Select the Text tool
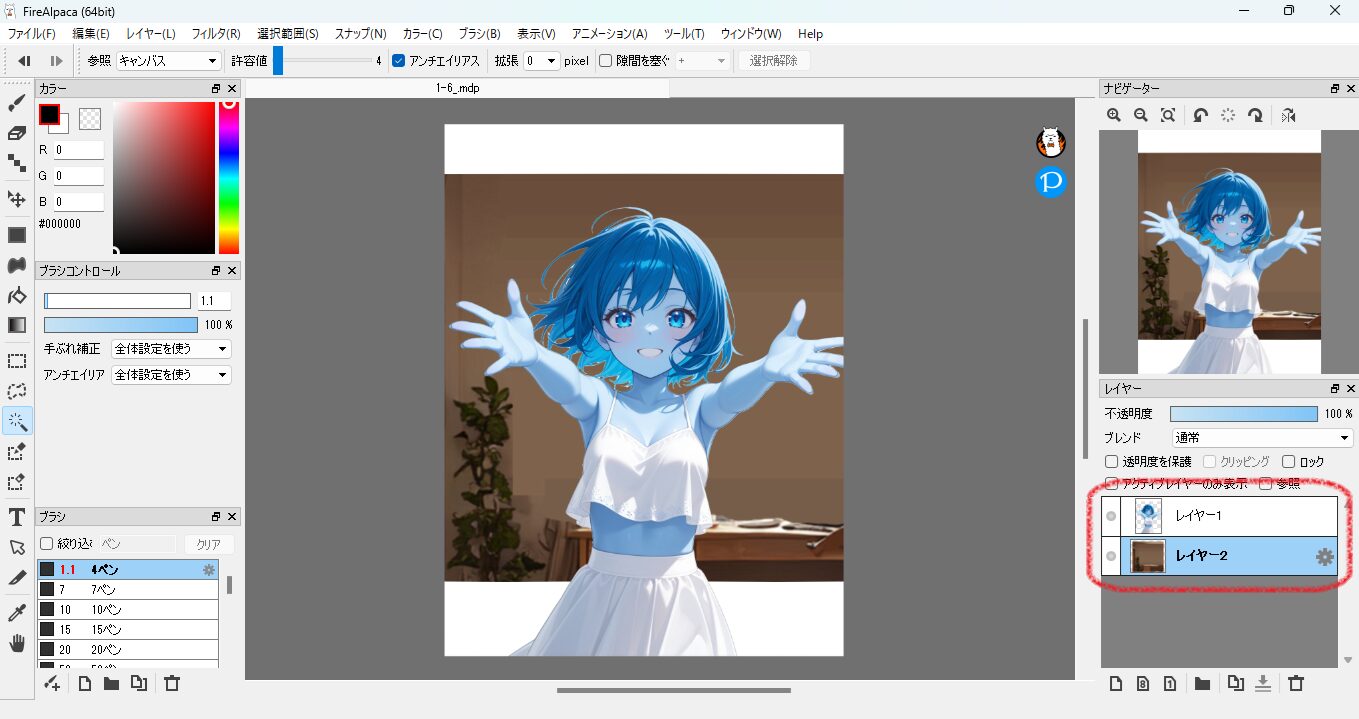The height and width of the screenshot is (719, 1359). coord(17,517)
